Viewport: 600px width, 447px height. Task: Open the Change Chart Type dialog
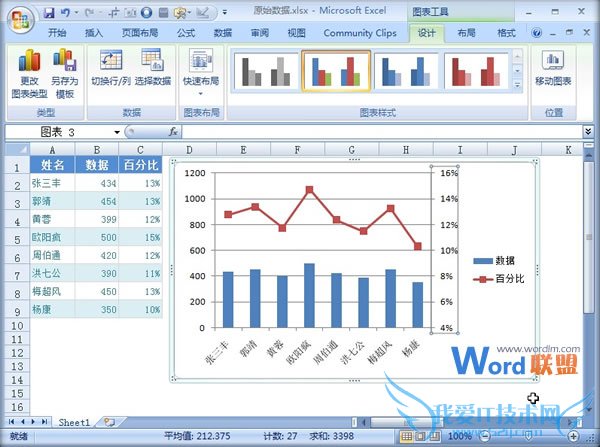point(29,73)
